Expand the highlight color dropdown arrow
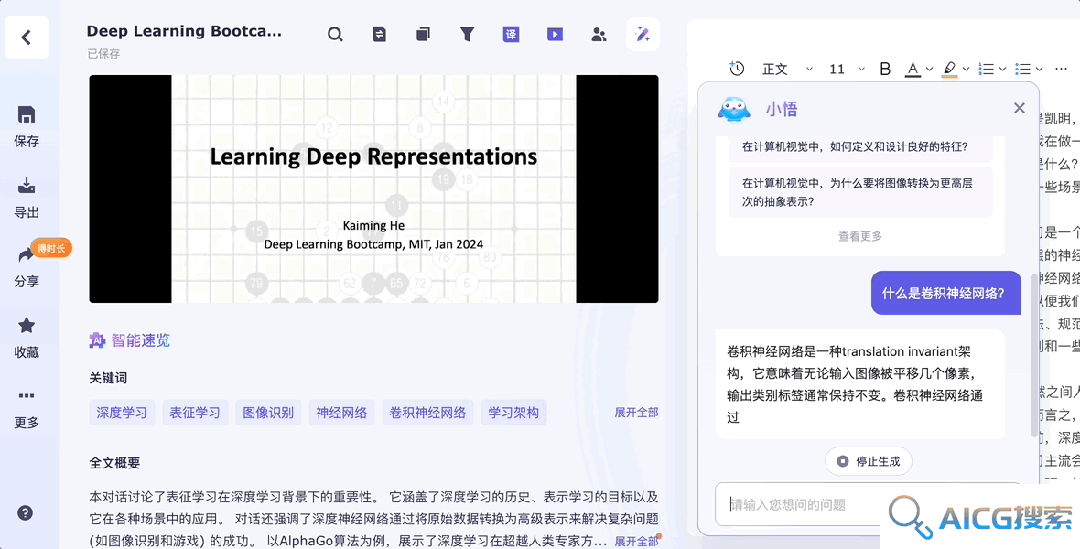The width and height of the screenshot is (1080, 549). [966, 69]
